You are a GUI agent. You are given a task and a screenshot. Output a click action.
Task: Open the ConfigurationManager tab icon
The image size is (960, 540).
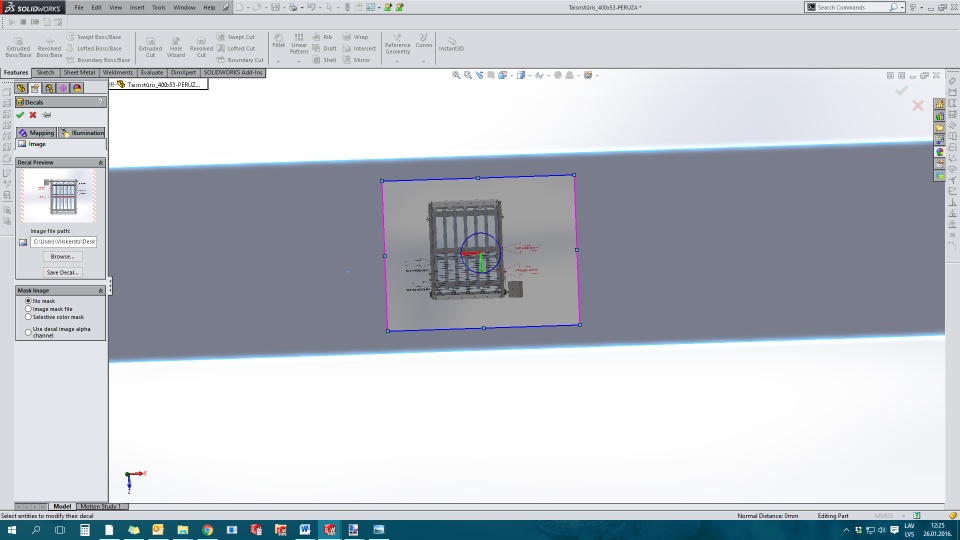[49, 88]
